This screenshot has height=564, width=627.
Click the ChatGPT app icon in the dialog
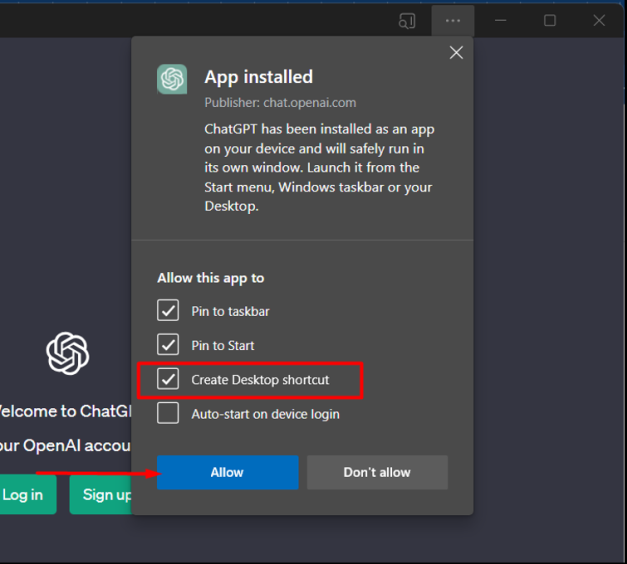point(172,79)
